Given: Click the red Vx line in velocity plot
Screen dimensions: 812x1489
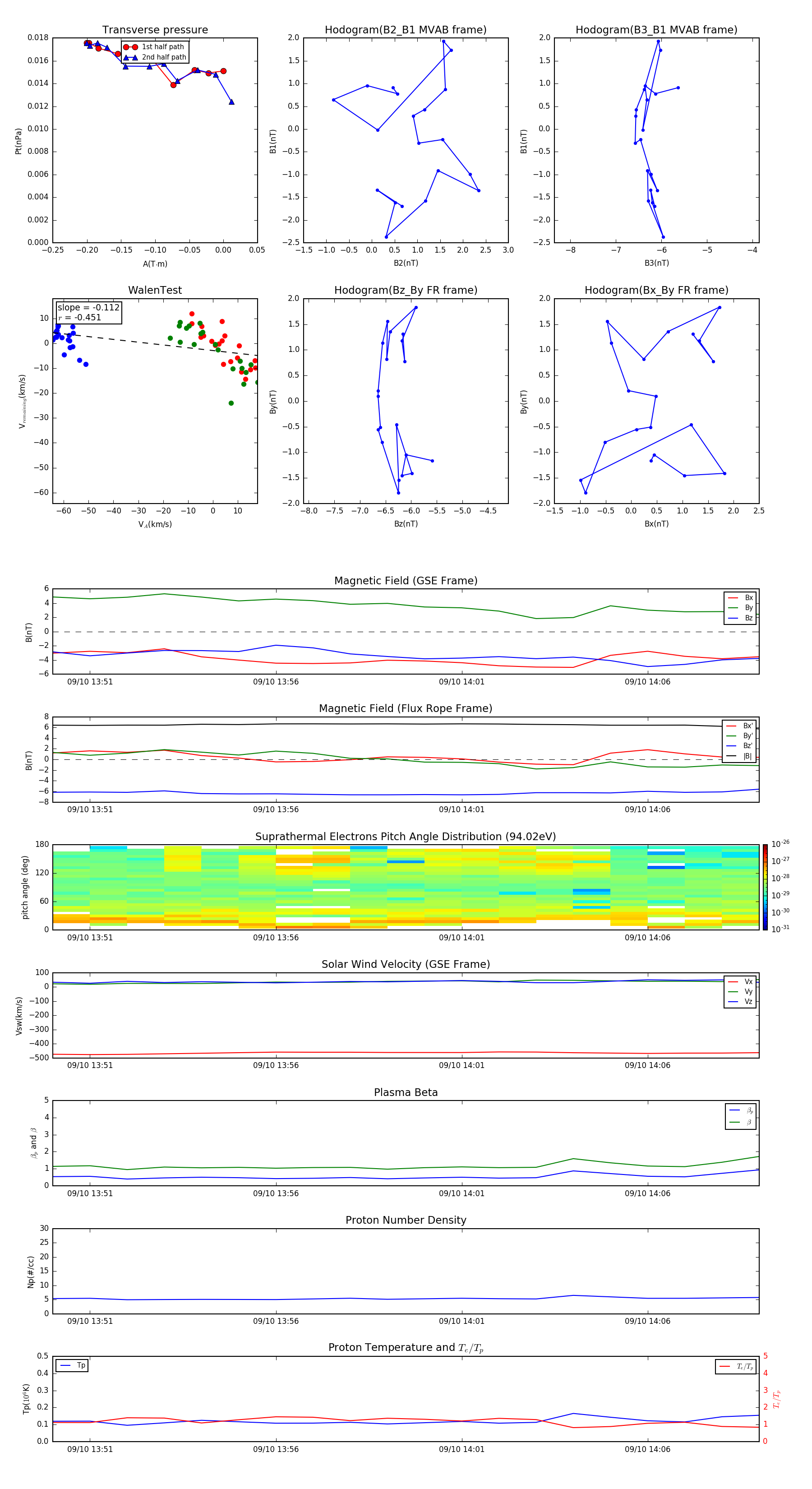Looking at the screenshot, I should [x=405, y=1053].
